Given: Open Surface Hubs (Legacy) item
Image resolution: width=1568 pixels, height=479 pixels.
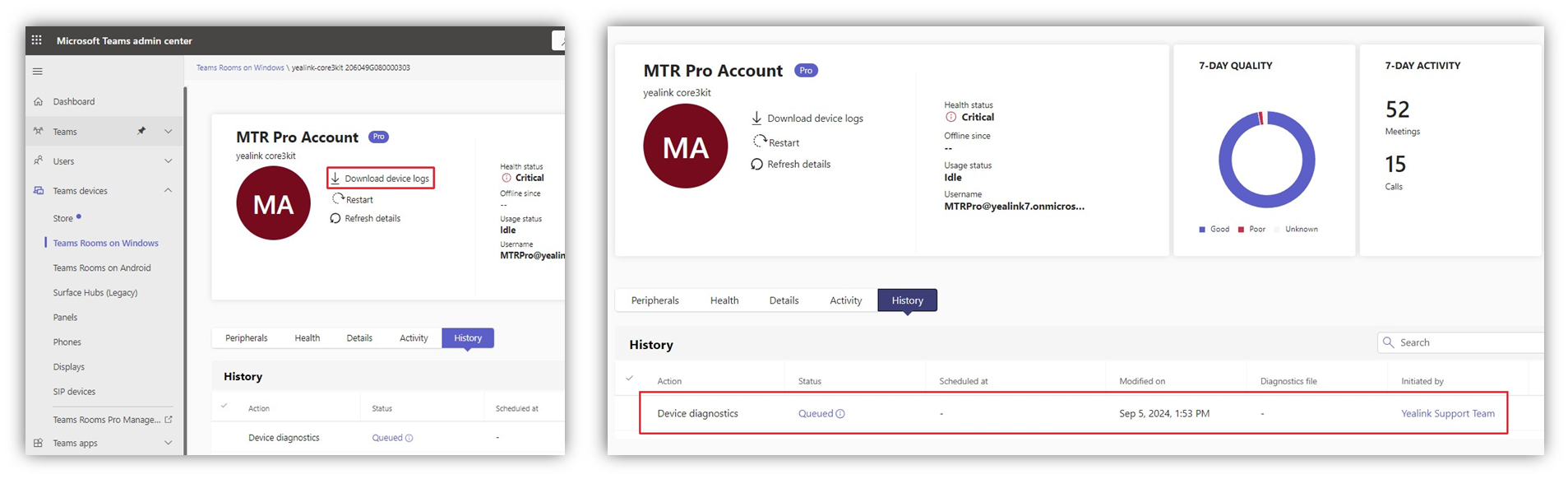Looking at the screenshot, I should [95, 292].
